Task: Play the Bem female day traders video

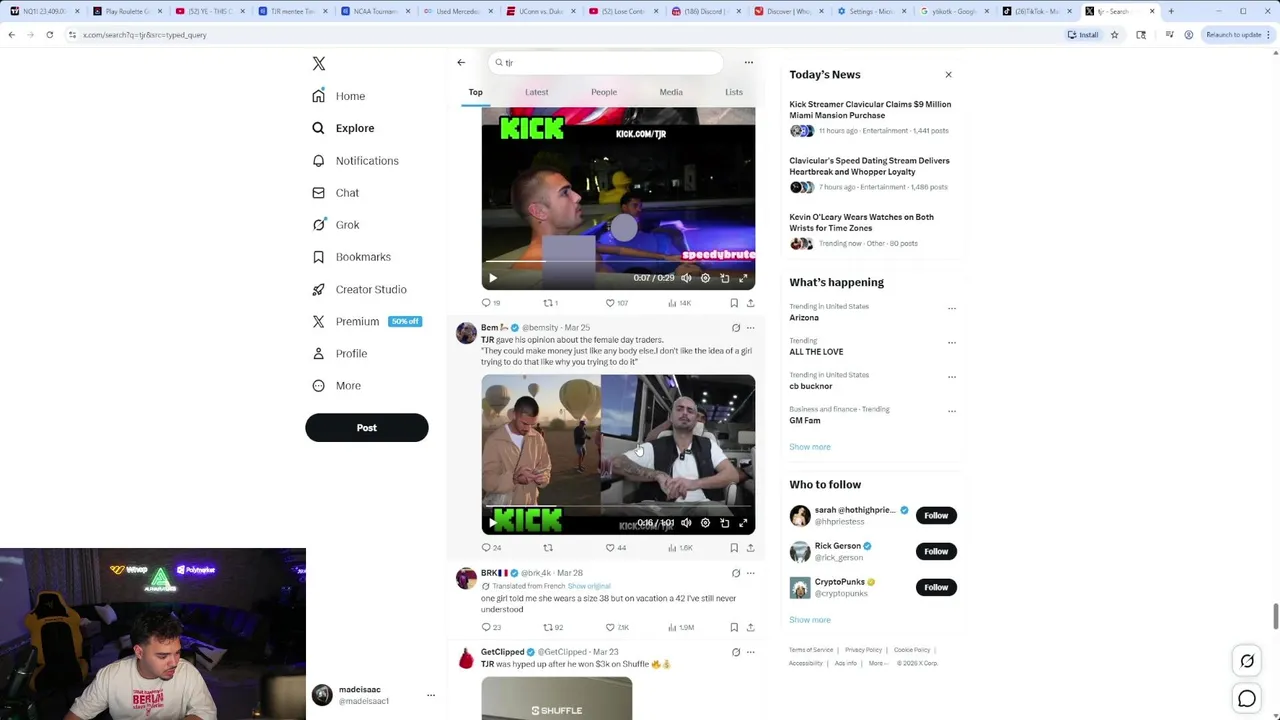Action: tap(493, 522)
